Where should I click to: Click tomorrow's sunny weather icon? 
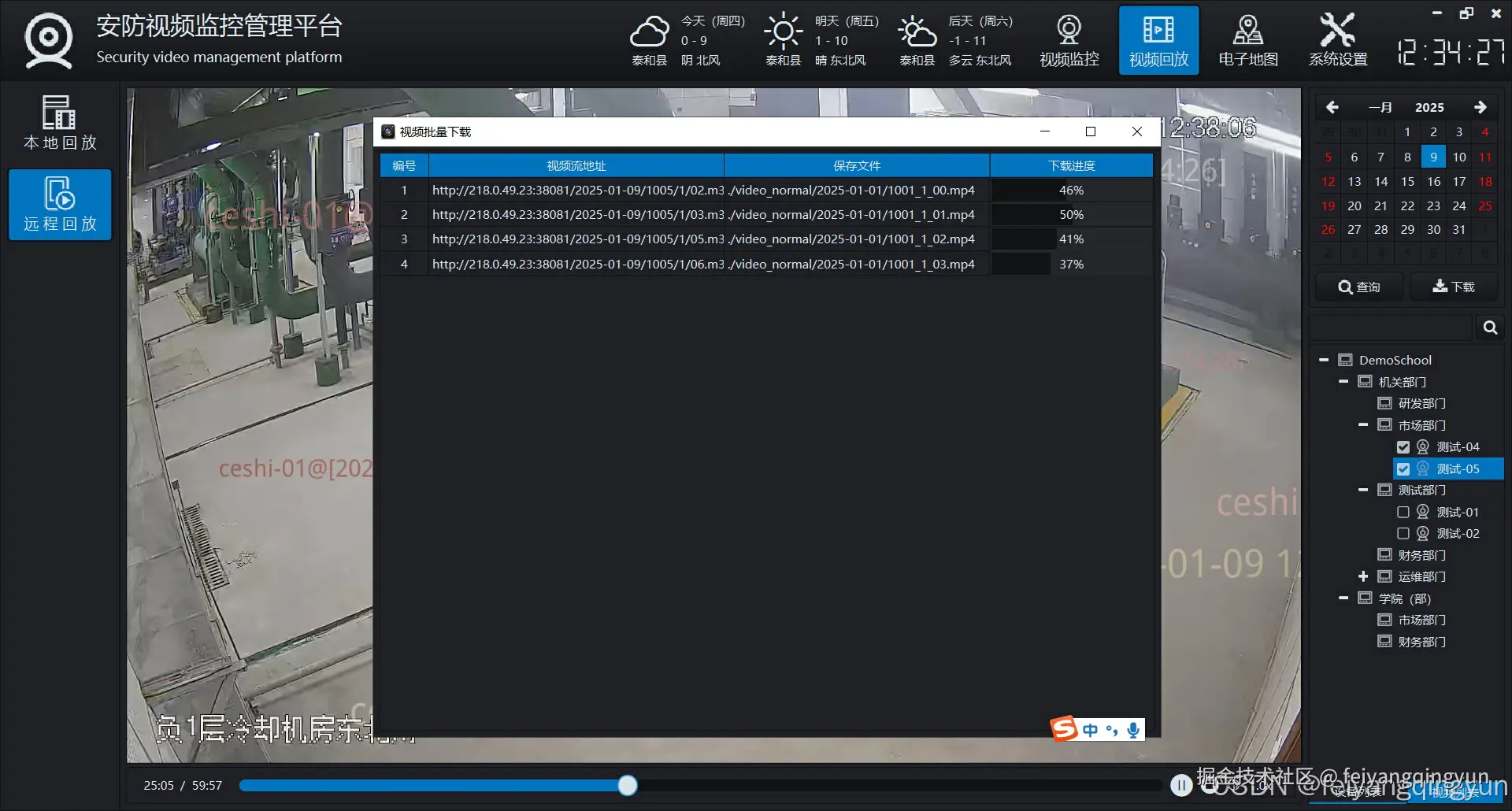click(x=783, y=31)
